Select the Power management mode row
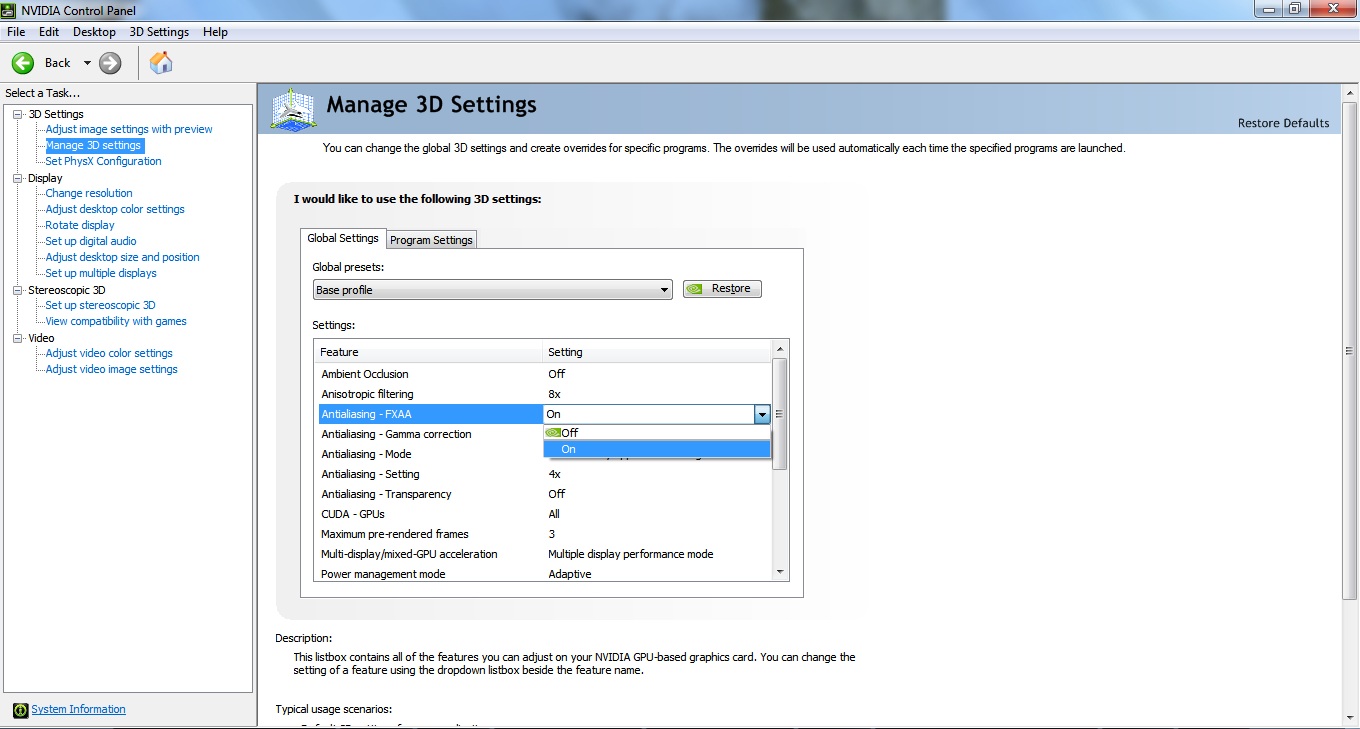 383,574
